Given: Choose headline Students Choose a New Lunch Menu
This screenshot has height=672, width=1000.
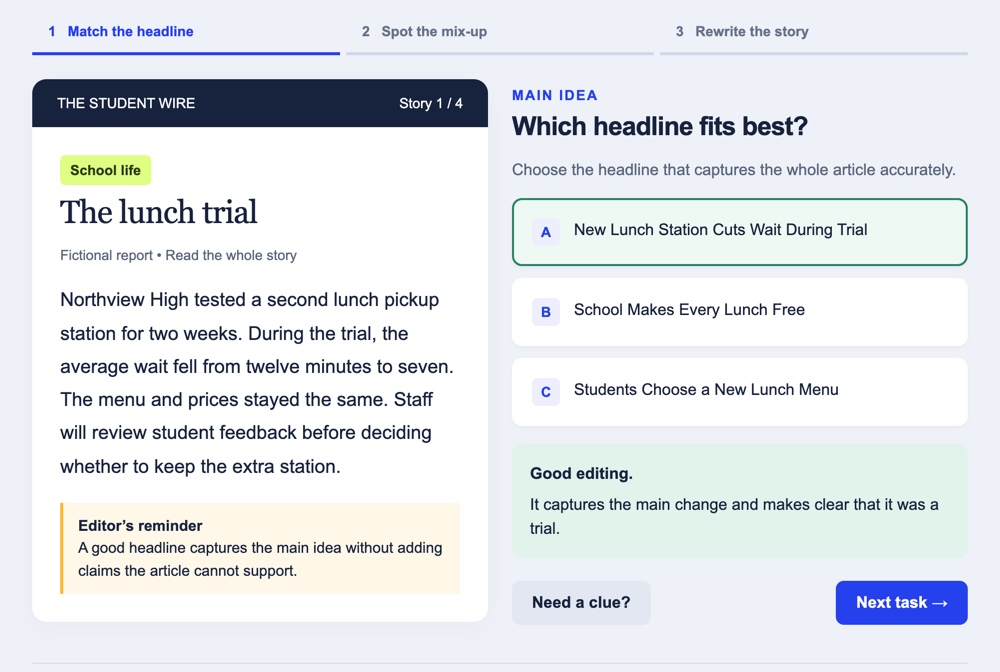Looking at the screenshot, I should pyautogui.click(x=740, y=391).
